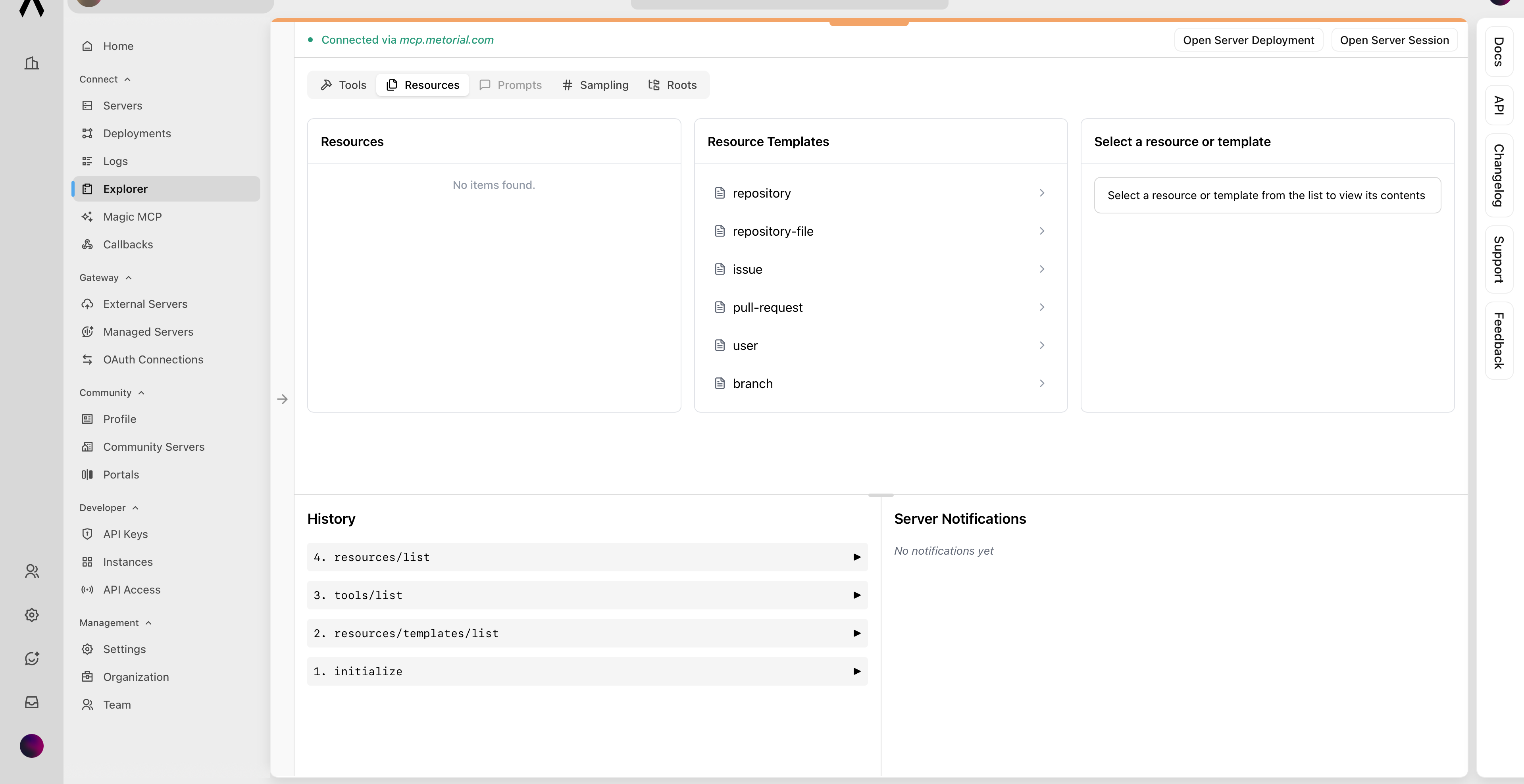The image size is (1524, 784).
Task: Open the inbox icon in the left rail
Action: click(31, 702)
